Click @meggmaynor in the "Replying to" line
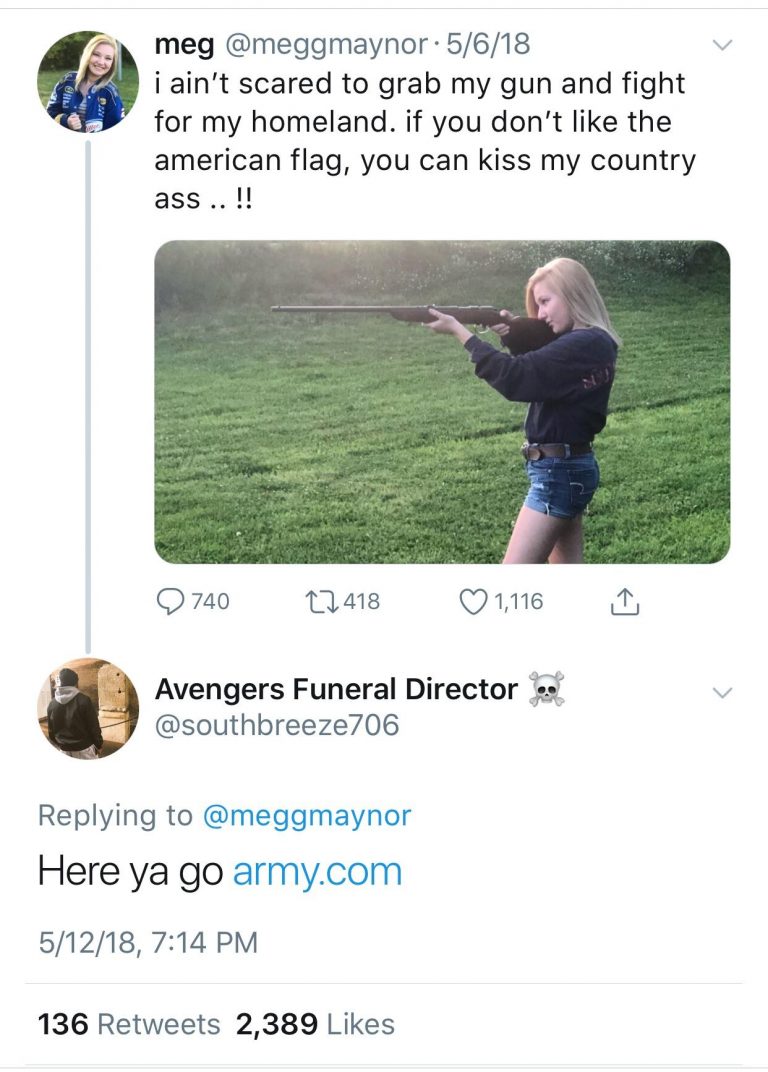The image size is (768, 1072). [306, 815]
